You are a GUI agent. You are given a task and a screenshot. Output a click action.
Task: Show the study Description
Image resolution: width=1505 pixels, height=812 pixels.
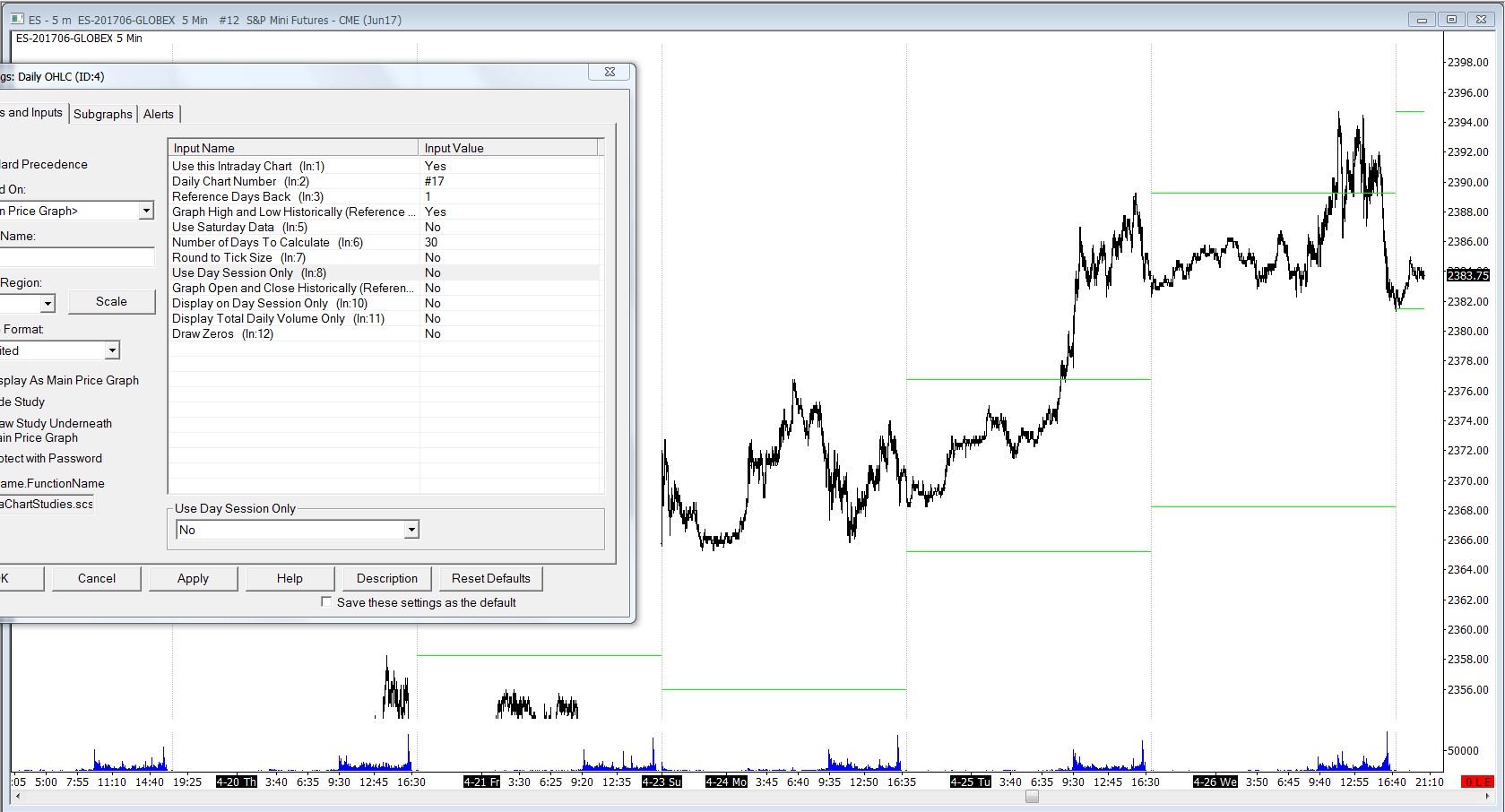tap(387, 579)
